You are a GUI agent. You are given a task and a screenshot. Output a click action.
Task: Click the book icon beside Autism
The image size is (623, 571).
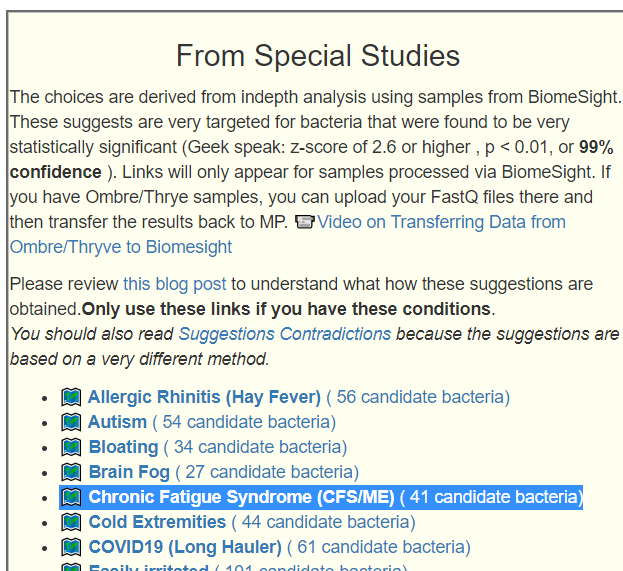71,422
